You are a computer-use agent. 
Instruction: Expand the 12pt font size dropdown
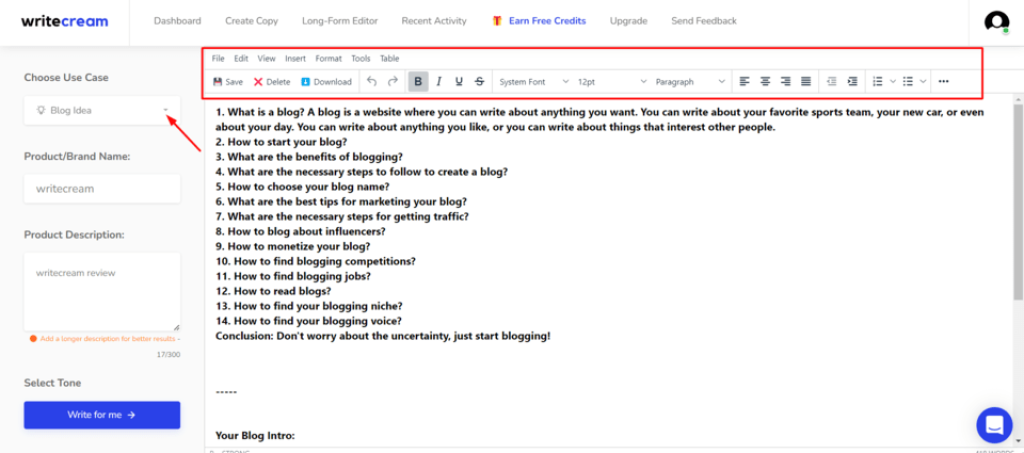612,82
